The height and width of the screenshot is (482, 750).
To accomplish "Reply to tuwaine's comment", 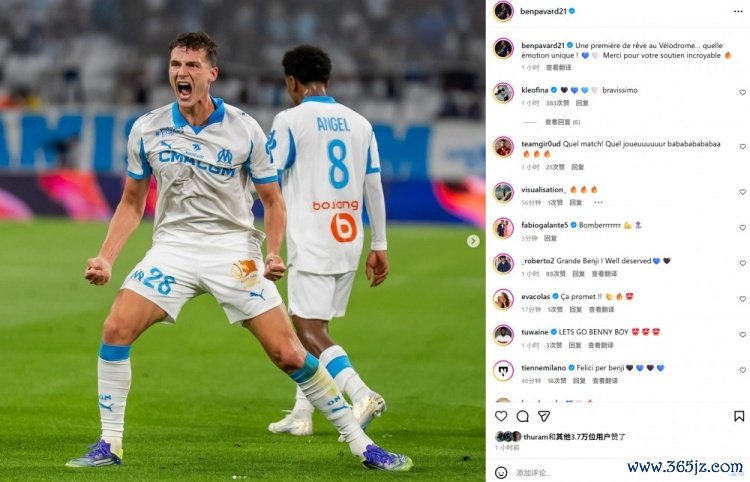I will (574, 345).
